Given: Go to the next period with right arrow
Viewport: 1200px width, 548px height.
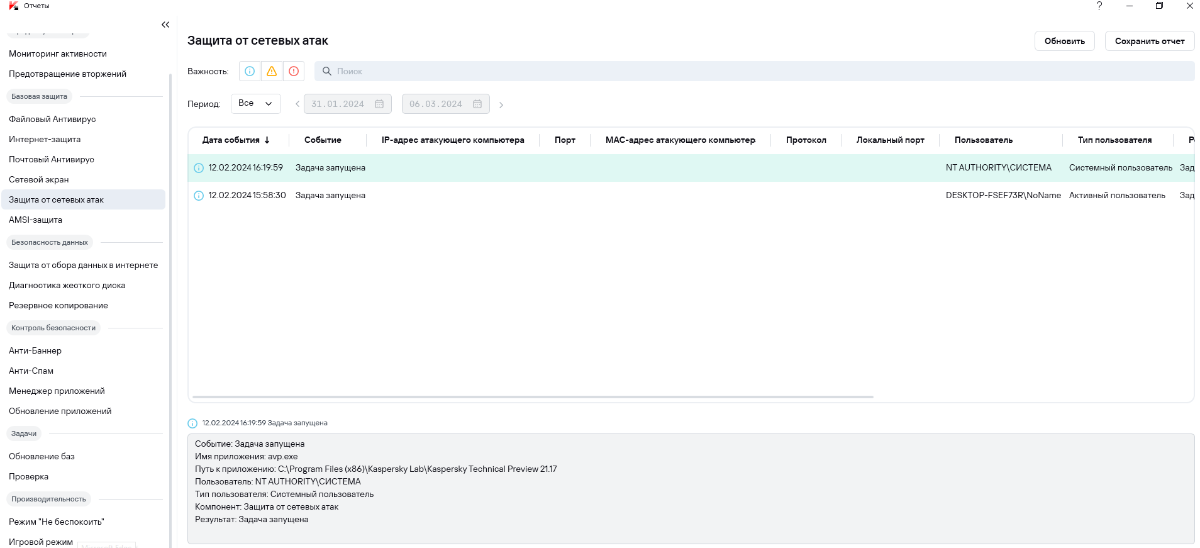Looking at the screenshot, I should tap(501, 105).
